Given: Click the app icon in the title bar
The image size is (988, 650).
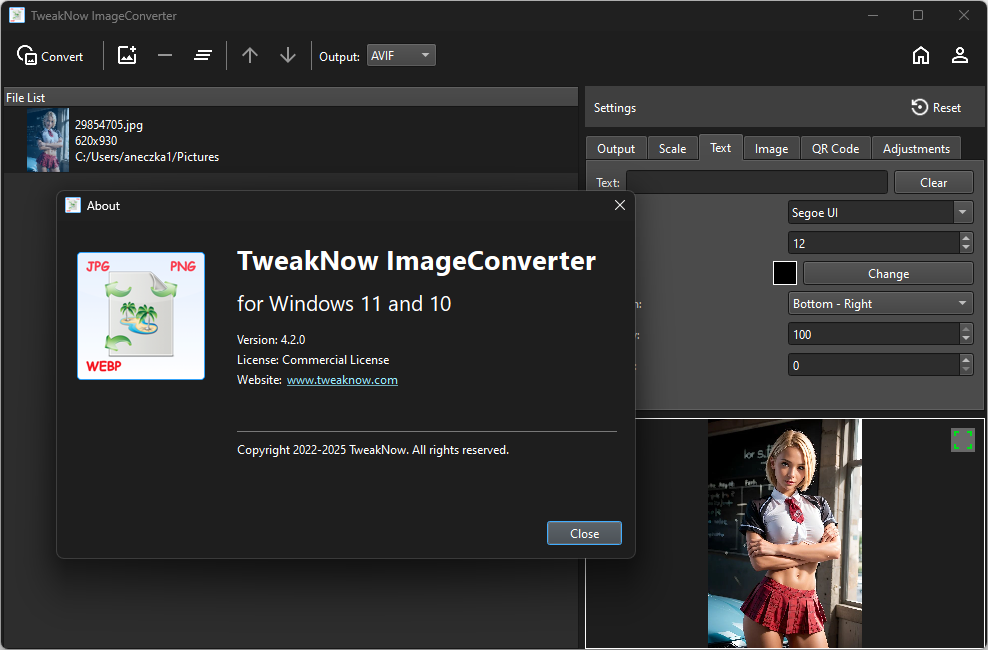Looking at the screenshot, I should point(16,15).
